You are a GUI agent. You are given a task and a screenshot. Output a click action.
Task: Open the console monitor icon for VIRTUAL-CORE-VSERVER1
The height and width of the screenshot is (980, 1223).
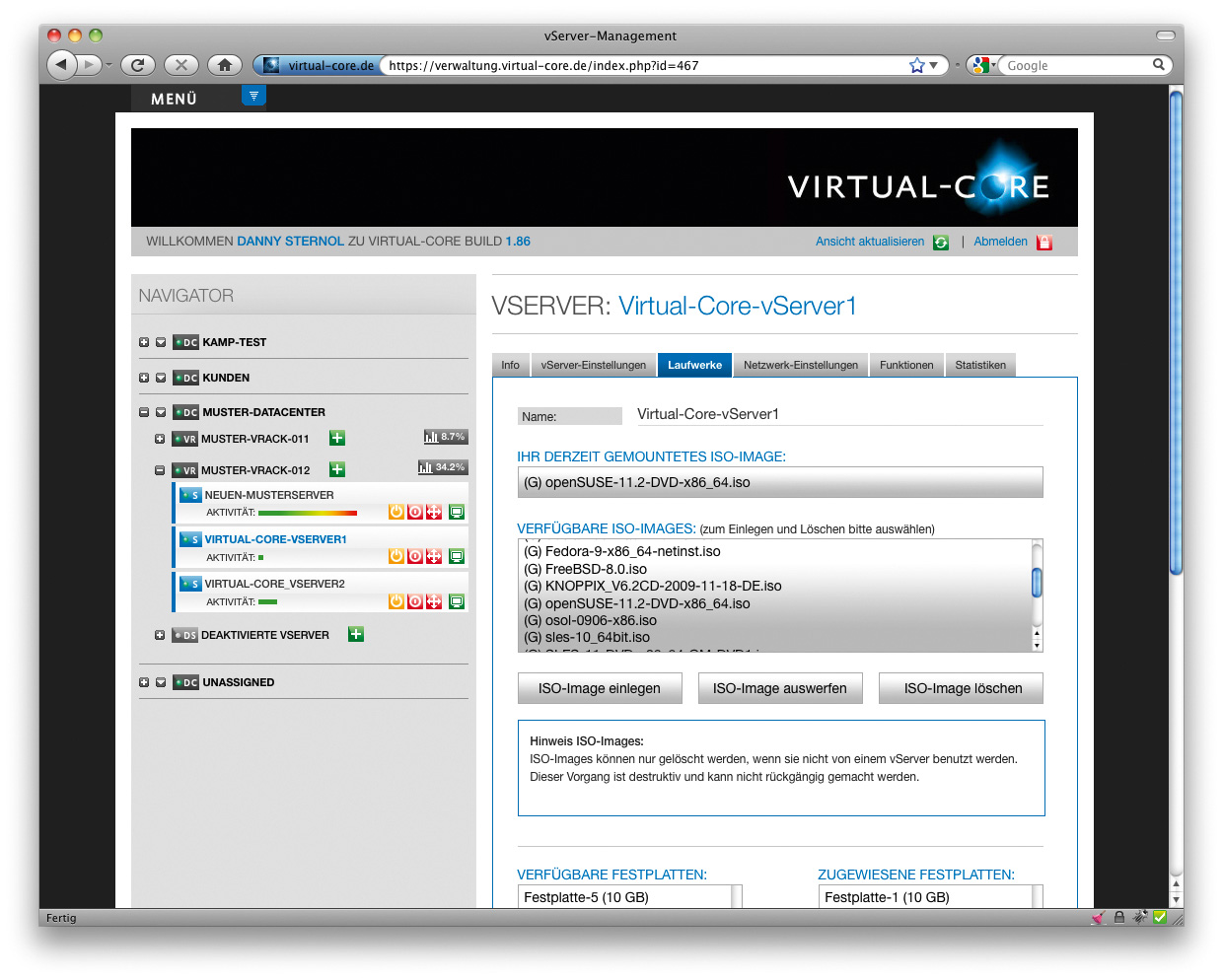point(456,556)
